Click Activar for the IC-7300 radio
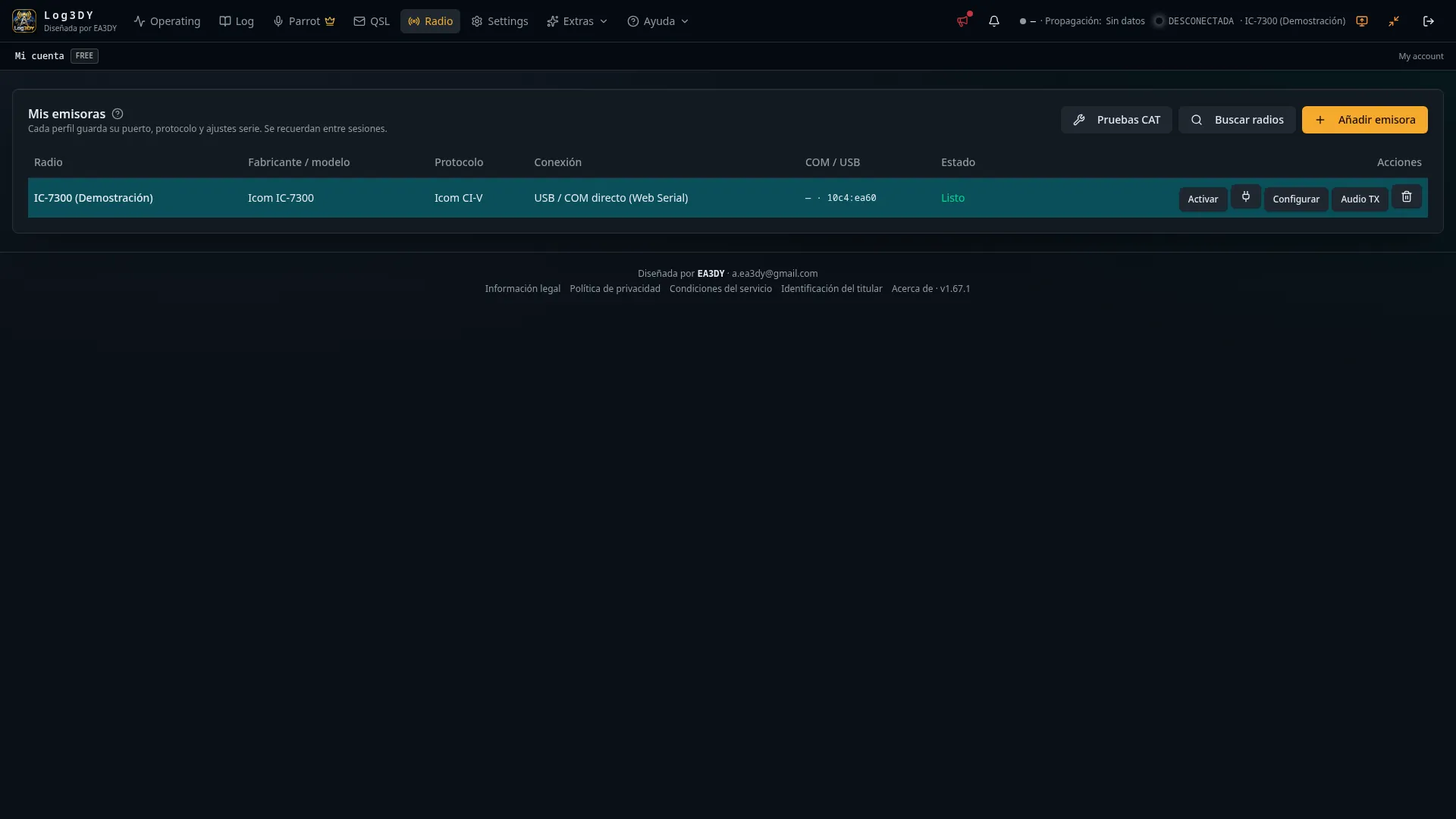 click(1203, 199)
